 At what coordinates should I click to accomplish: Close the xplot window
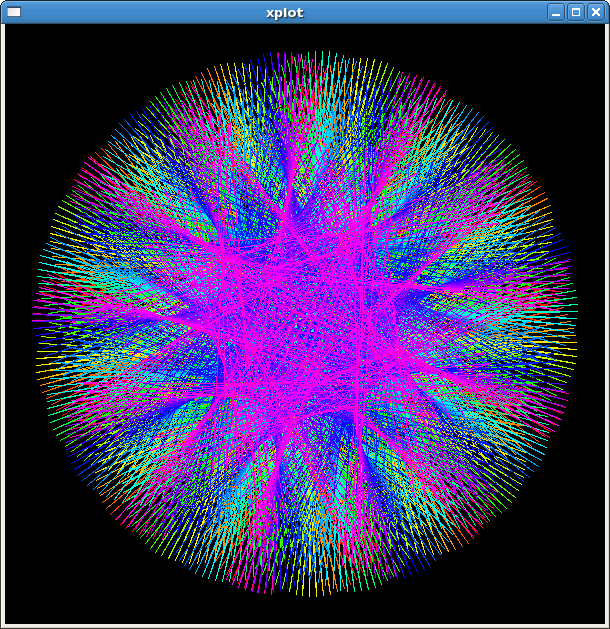click(x=596, y=12)
